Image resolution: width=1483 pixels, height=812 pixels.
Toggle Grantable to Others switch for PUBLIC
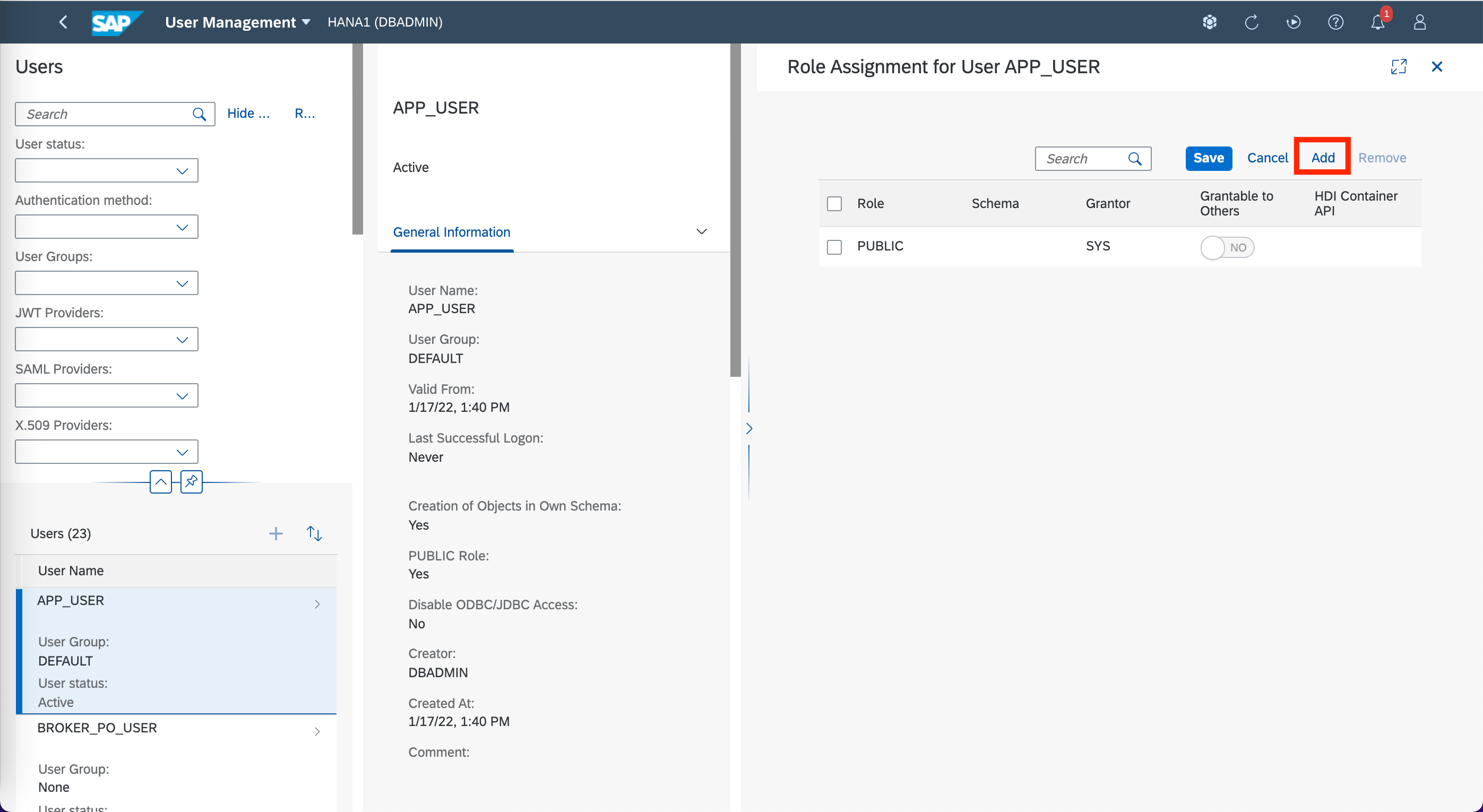[1227, 247]
